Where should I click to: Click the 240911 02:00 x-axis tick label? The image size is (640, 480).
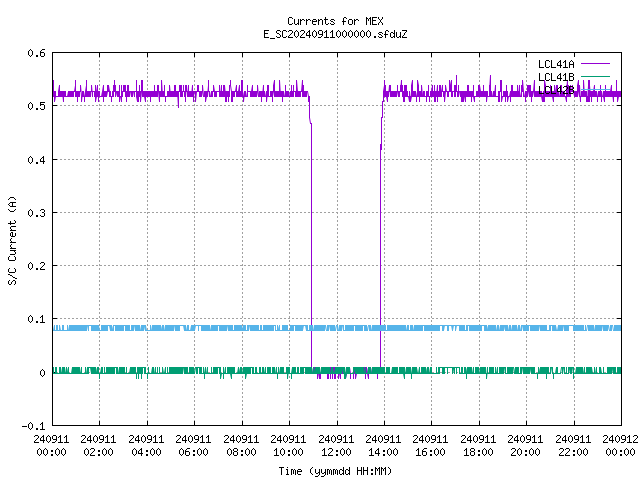click(98, 446)
